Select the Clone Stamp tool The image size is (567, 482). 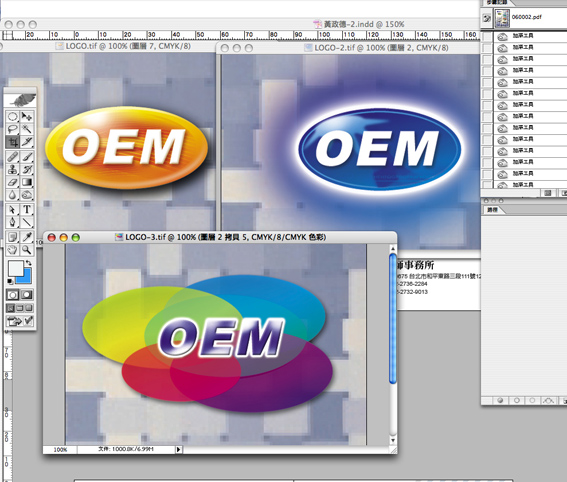click(13, 169)
